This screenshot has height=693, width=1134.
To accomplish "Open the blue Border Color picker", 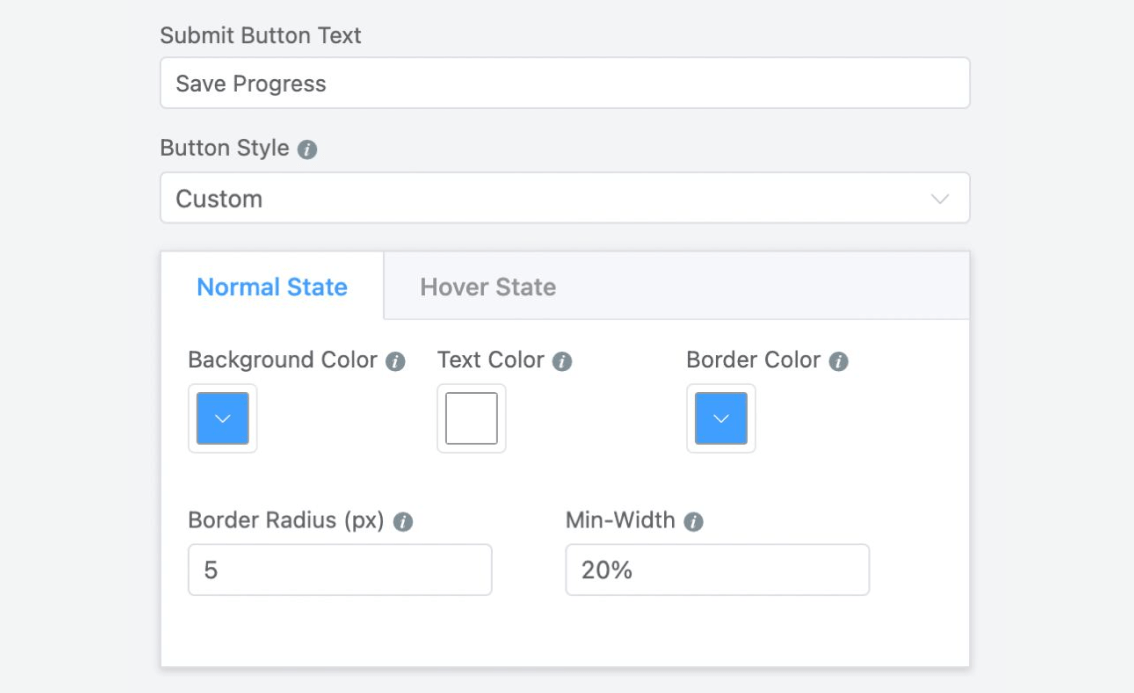I will [x=721, y=418].
